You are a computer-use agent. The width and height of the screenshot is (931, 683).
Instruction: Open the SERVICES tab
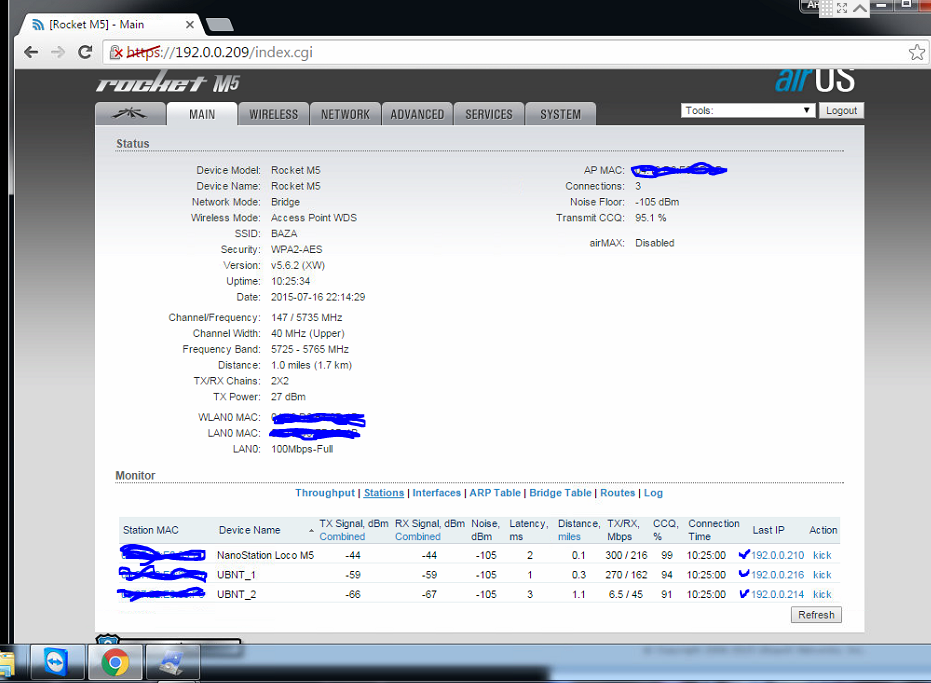[x=489, y=114]
